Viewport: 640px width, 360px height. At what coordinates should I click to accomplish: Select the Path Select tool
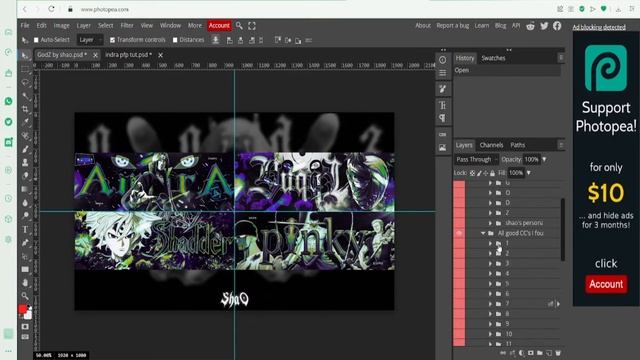tap(25, 256)
